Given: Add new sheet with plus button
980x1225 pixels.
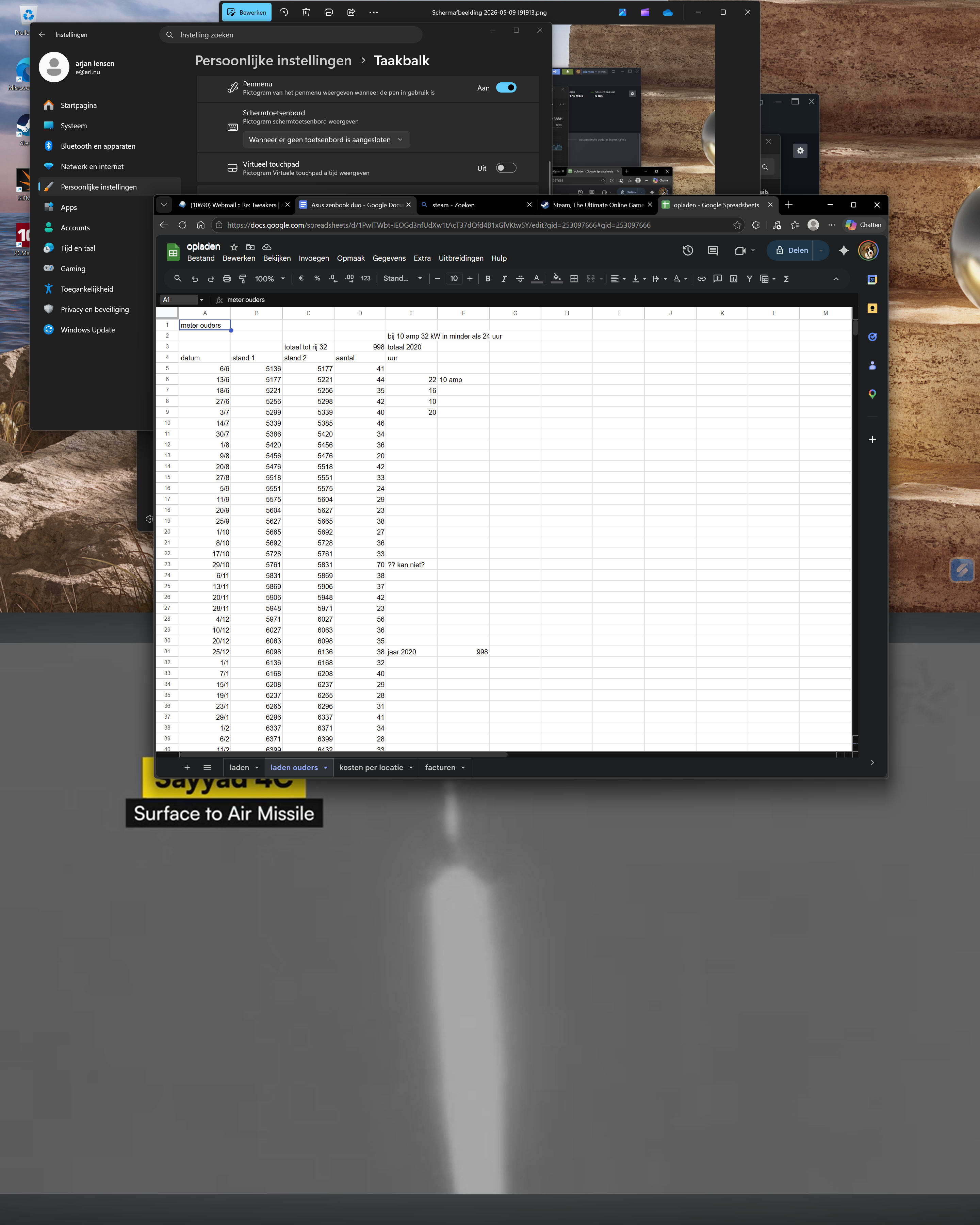Looking at the screenshot, I should [x=187, y=768].
